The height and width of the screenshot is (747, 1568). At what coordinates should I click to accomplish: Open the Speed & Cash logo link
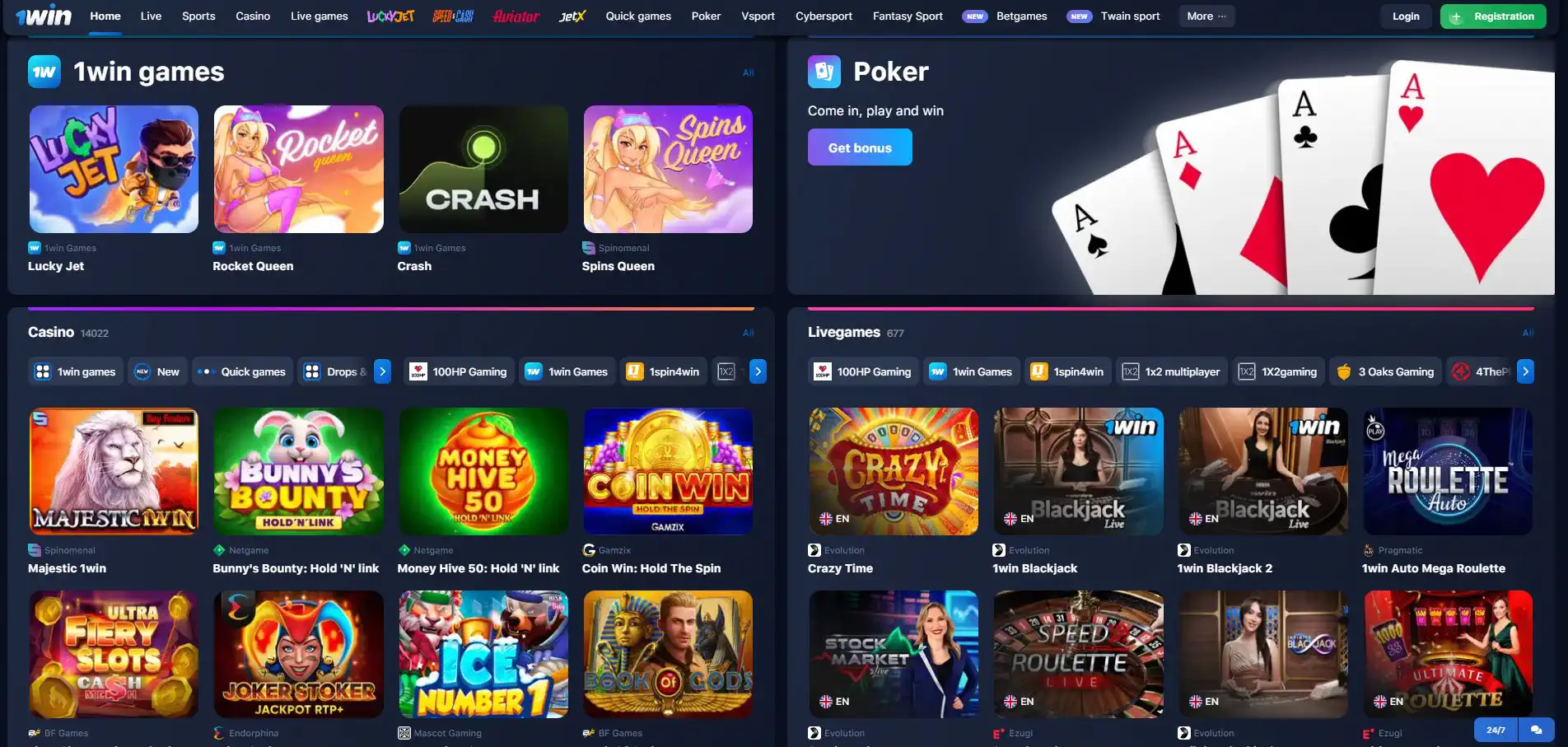453,16
